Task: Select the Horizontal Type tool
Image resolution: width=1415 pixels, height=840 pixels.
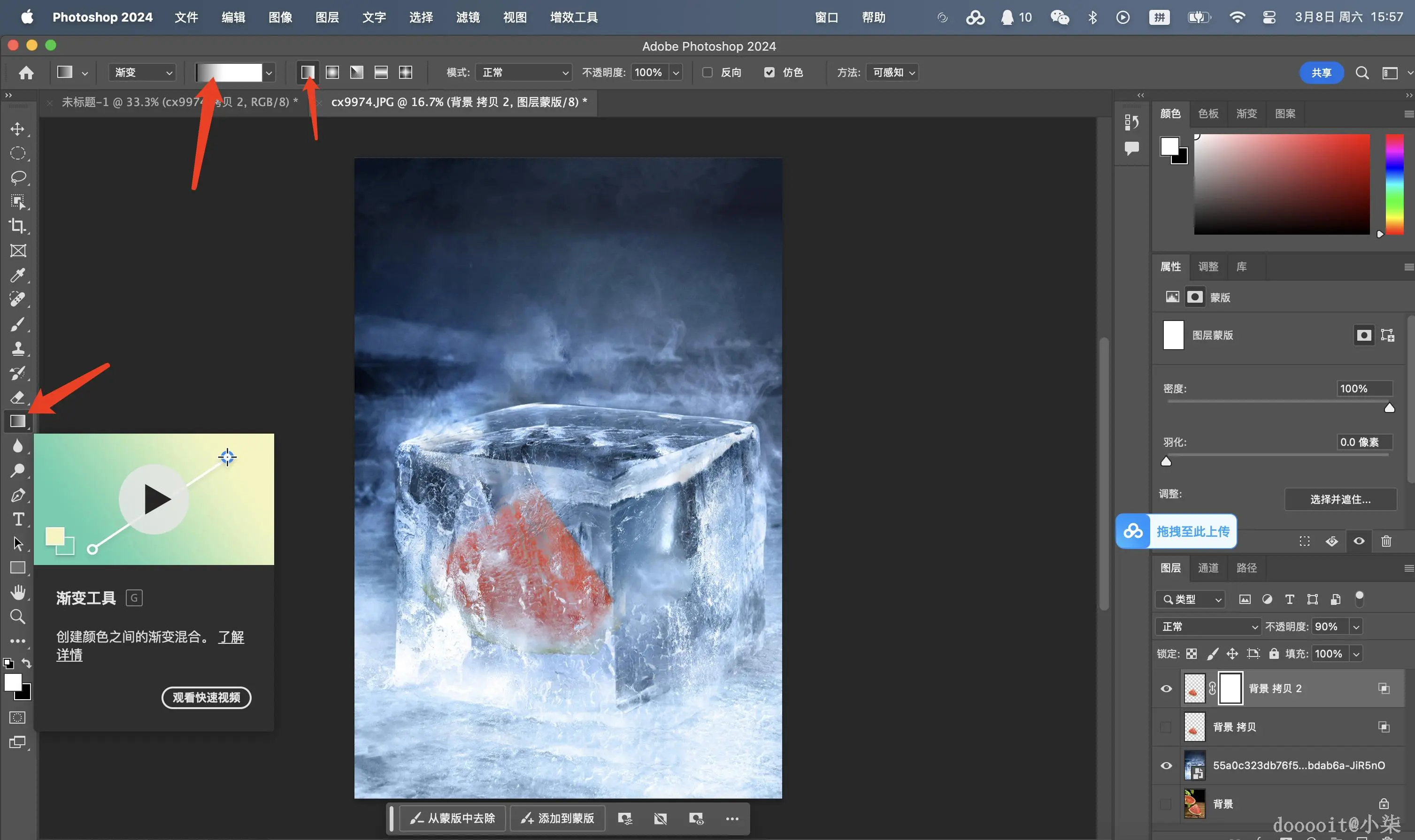Action: (x=17, y=519)
